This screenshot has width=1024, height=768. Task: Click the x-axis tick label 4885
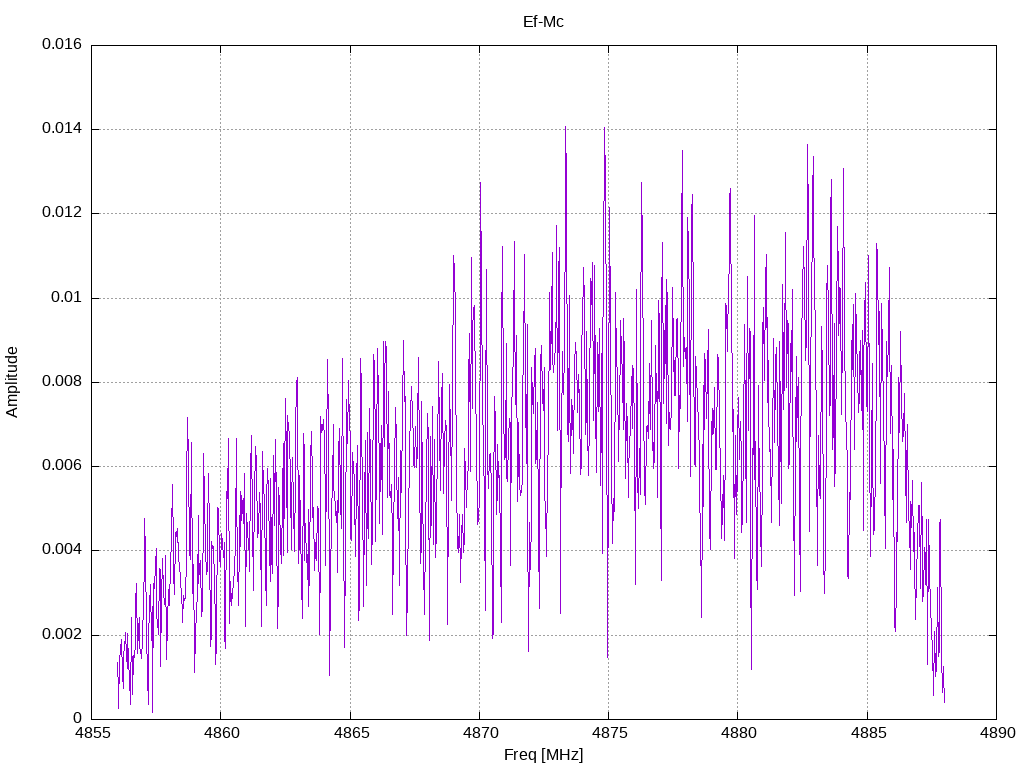coord(868,733)
